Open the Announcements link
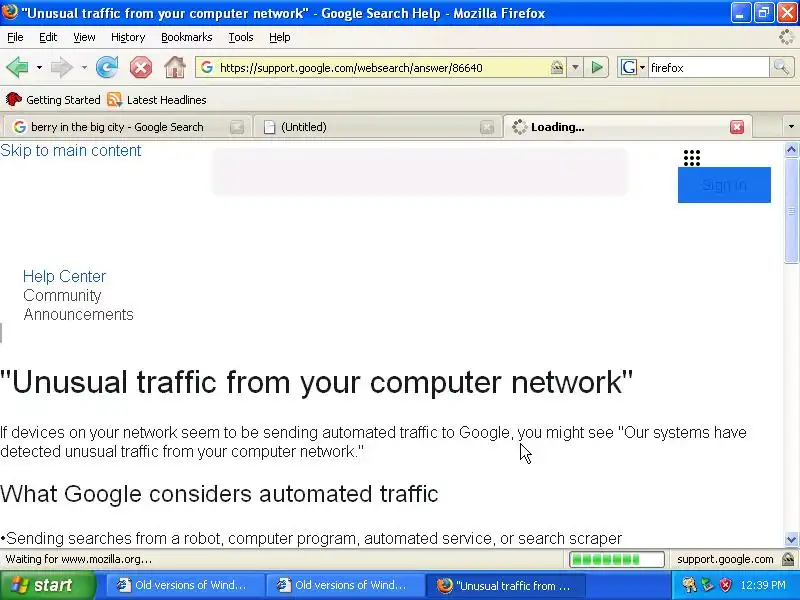This screenshot has height=600, width=800. click(79, 314)
